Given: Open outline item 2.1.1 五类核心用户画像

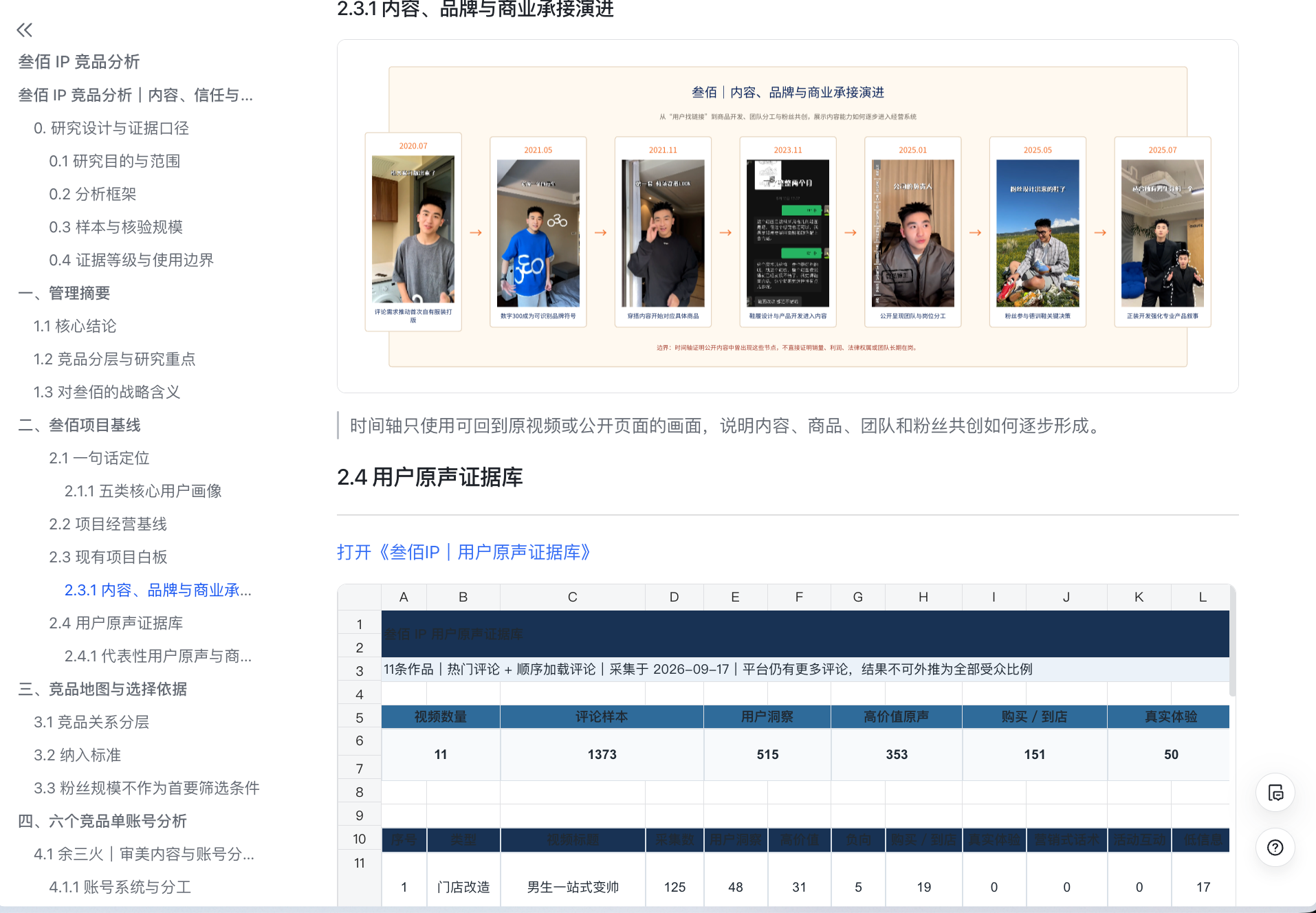Looking at the screenshot, I should pyautogui.click(x=143, y=491).
